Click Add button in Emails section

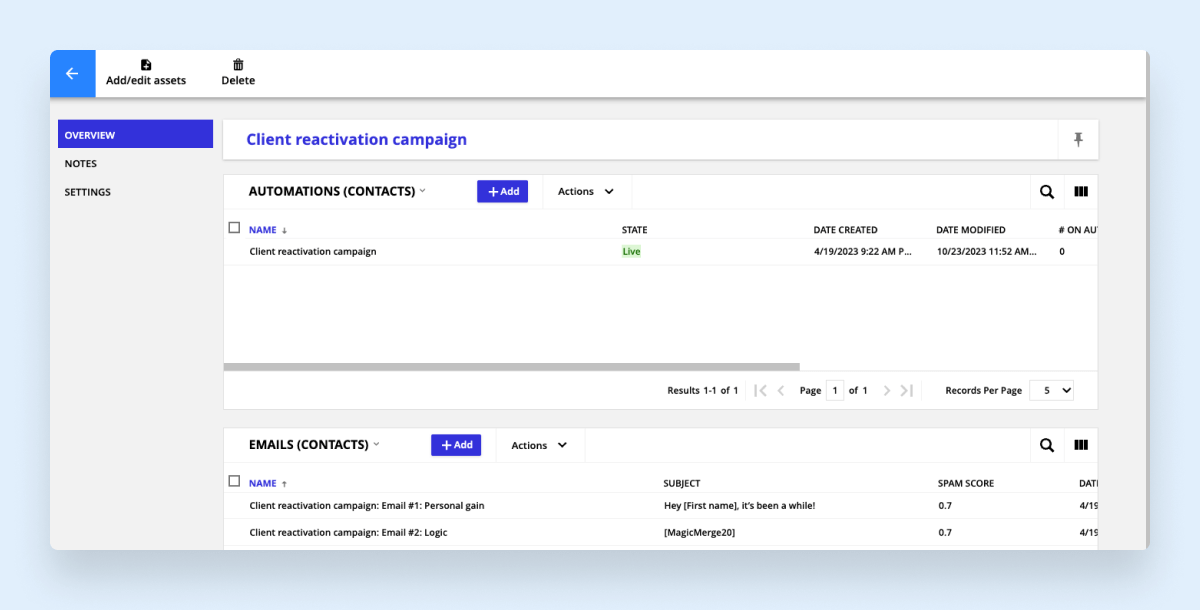tap(456, 445)
